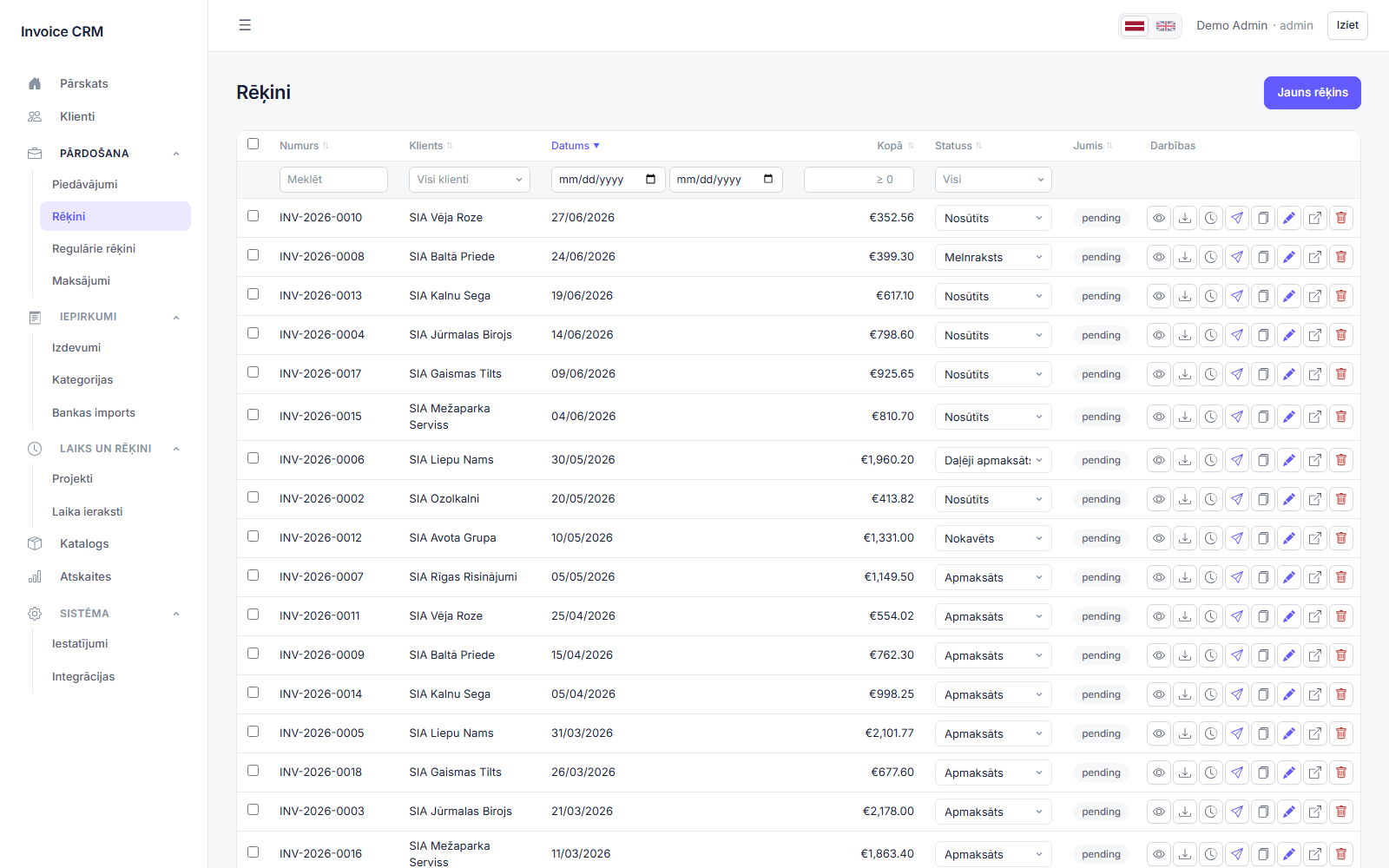Select checkbox for INV-2026-0005
This screenshot has height=868, width=1389.
pyautogui.click(x=253, y=732)
